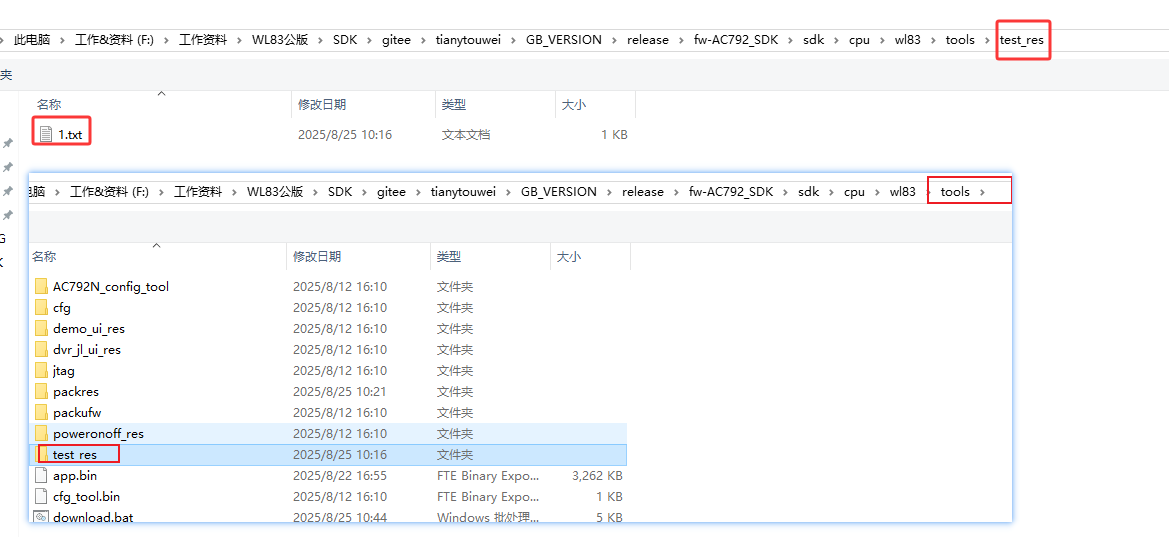
Task: Click release crumb in front window address bar
Action: click(643, 192)
